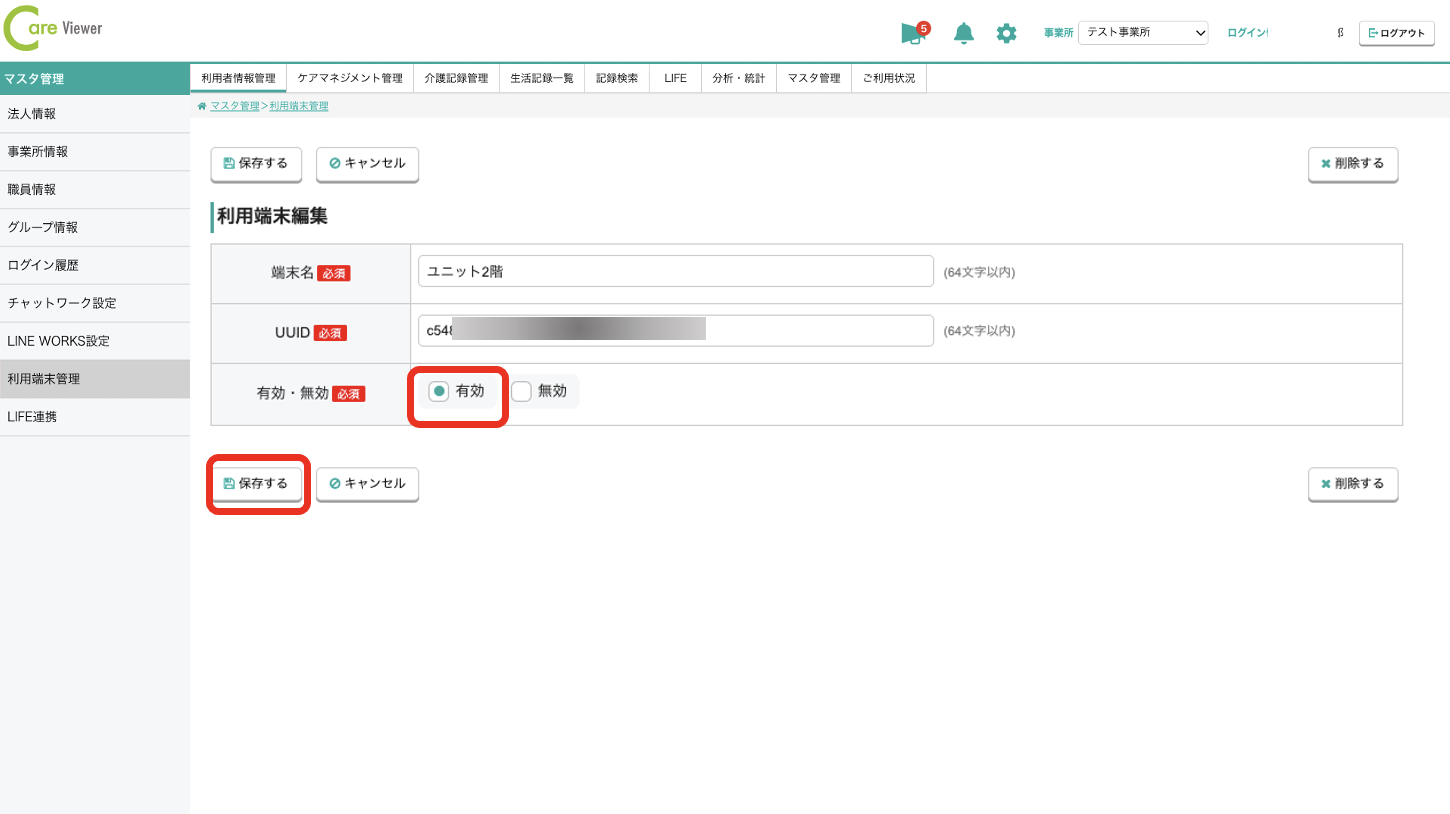This screenshot has height=814, width=1450.
Task: Click the UUID input field
Action: 675,331
